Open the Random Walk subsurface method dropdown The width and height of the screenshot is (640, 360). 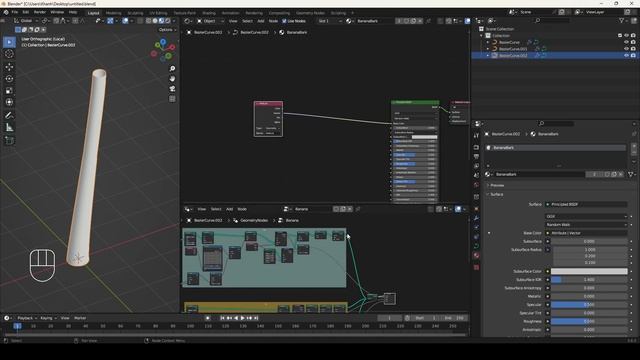click(x=586, y=224)
